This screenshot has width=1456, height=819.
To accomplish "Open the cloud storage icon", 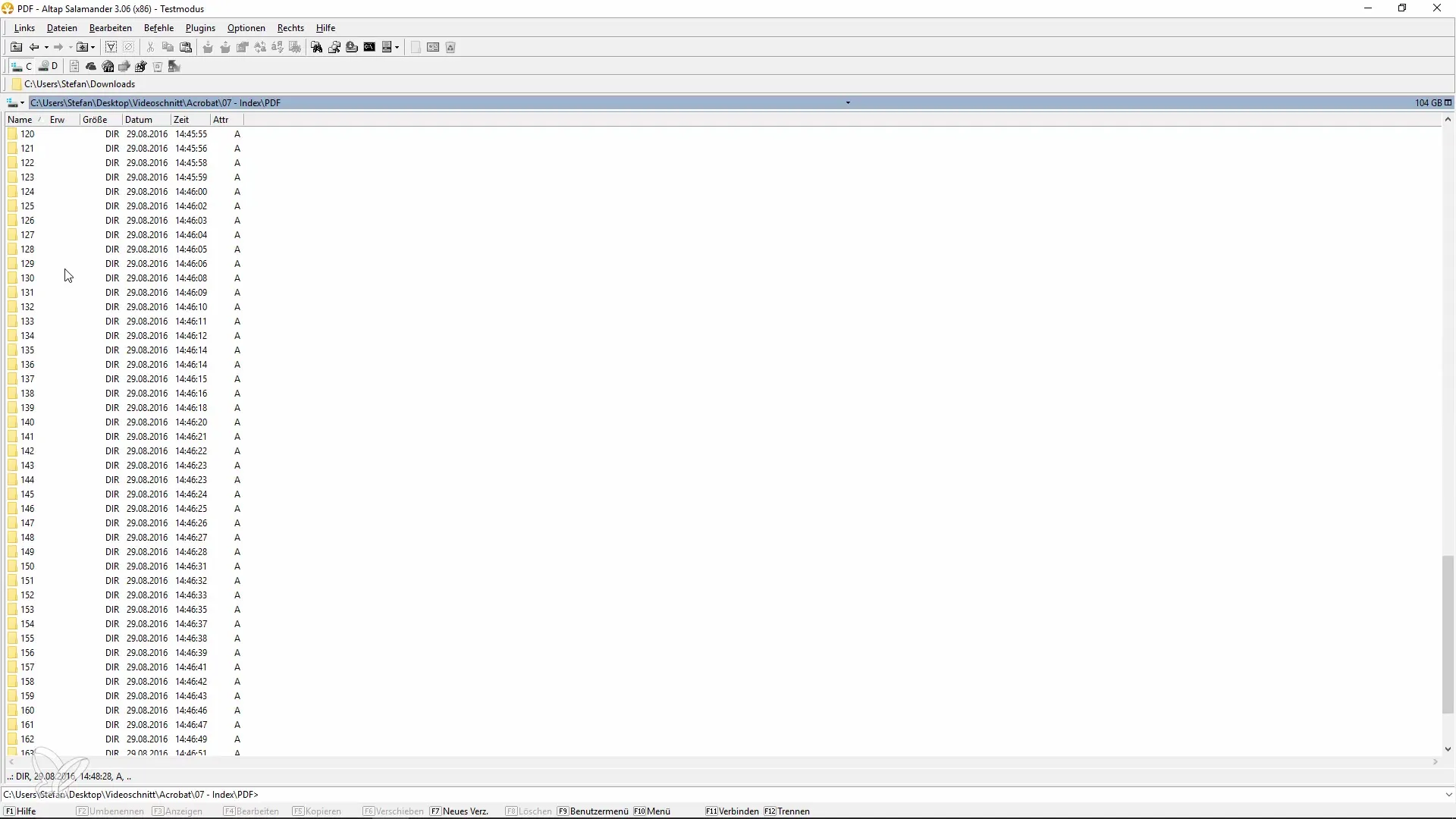I will click(91, 67).
